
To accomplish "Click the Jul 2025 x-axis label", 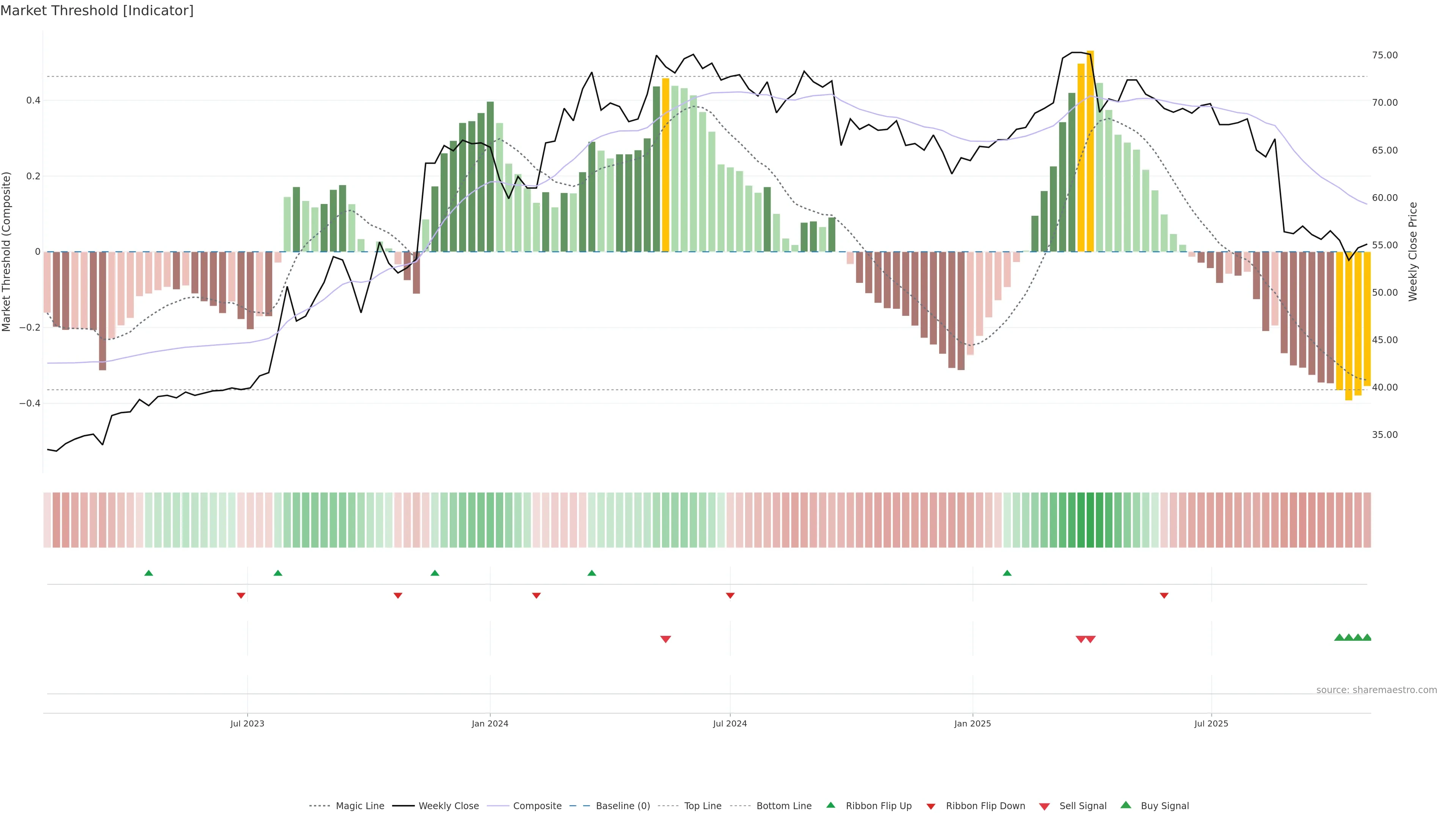I will (1211, 723).
